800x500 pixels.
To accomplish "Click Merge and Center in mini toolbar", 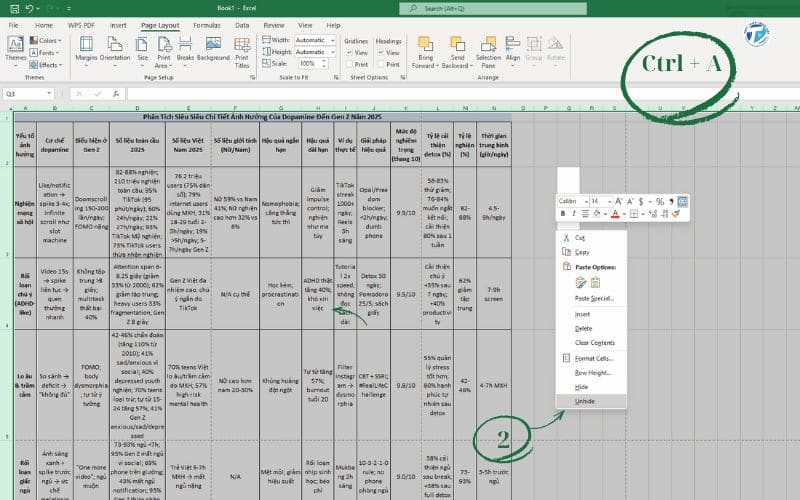I will tap(683, 202).
